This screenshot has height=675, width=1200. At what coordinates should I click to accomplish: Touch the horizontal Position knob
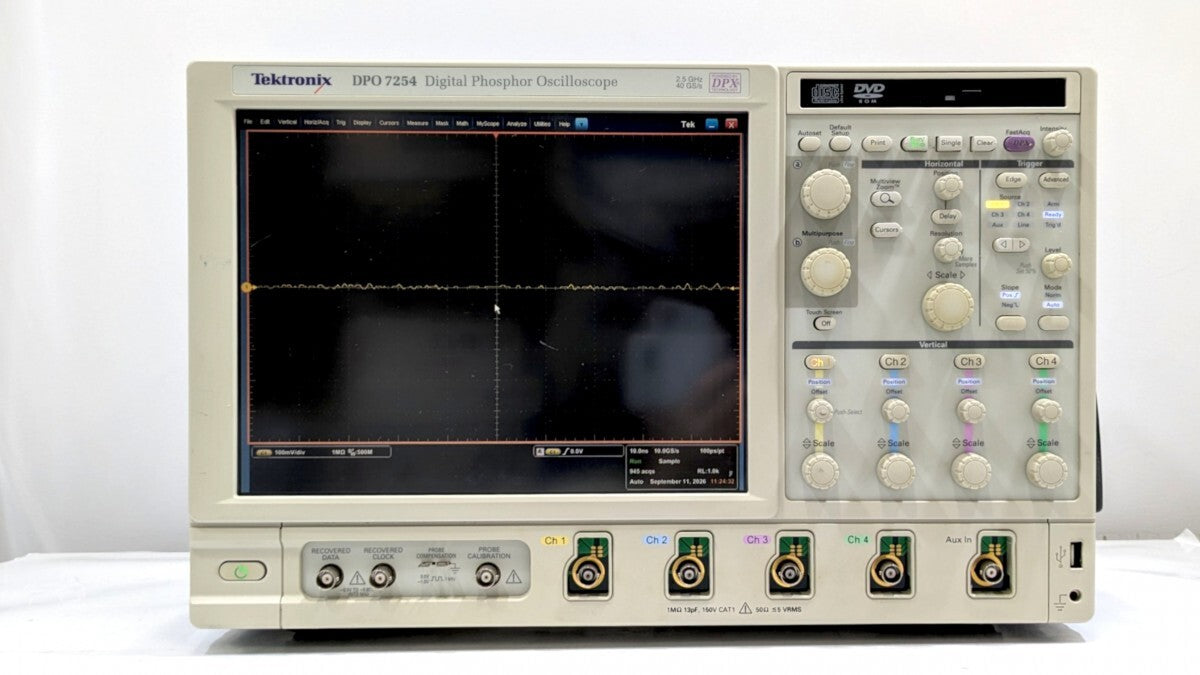click(x=948, y=186)
